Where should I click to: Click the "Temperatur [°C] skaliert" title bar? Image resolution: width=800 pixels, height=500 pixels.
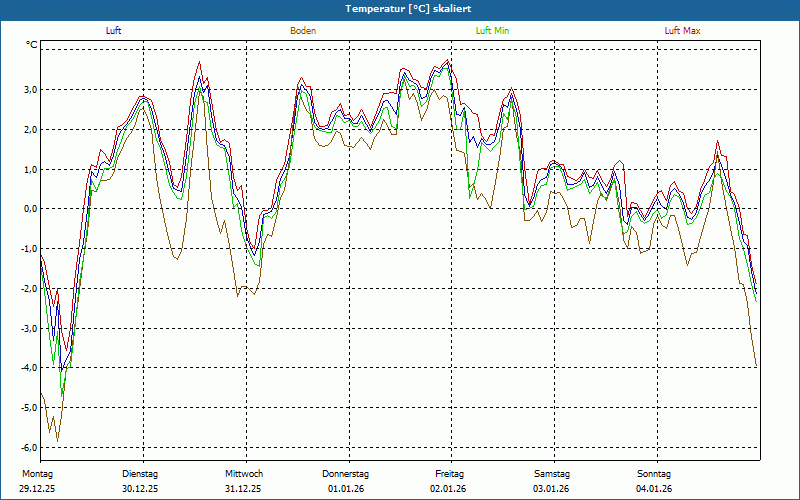click(400, 8)
